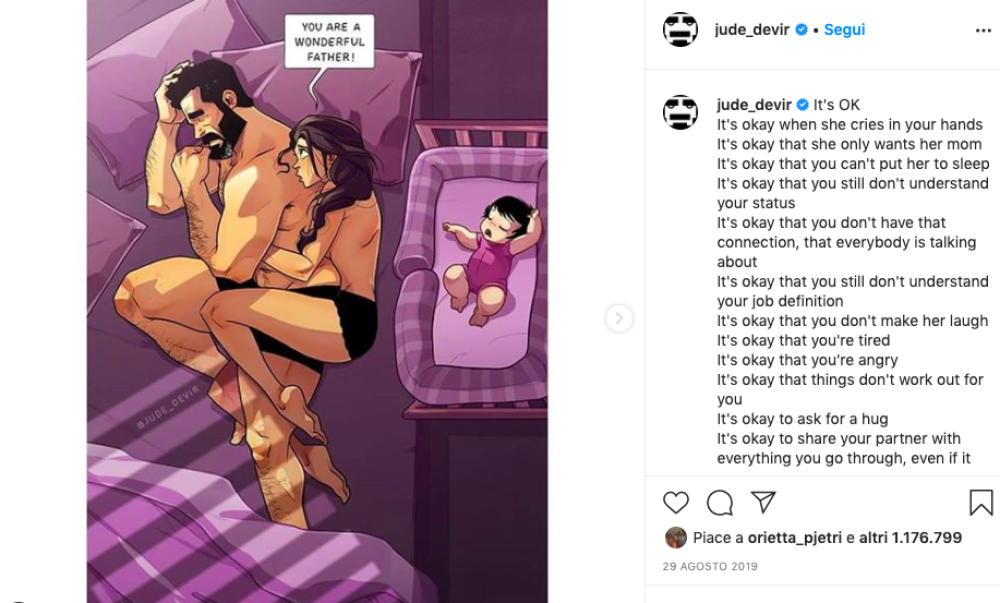Click the avatar next to the caption

[x=680, y=113]
